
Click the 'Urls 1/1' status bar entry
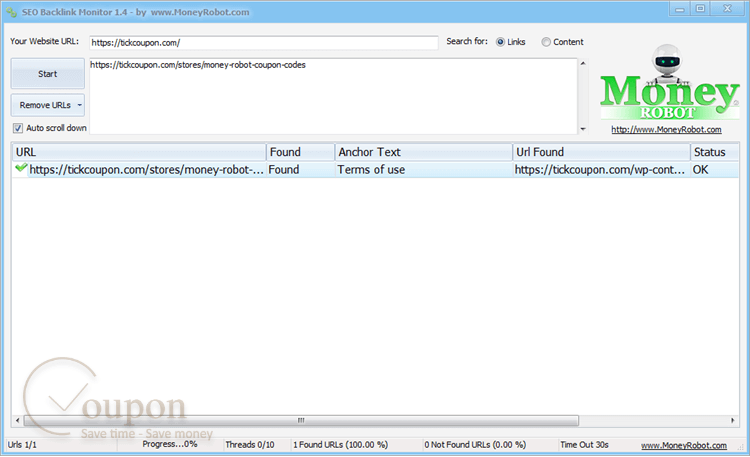coord(22,445)
